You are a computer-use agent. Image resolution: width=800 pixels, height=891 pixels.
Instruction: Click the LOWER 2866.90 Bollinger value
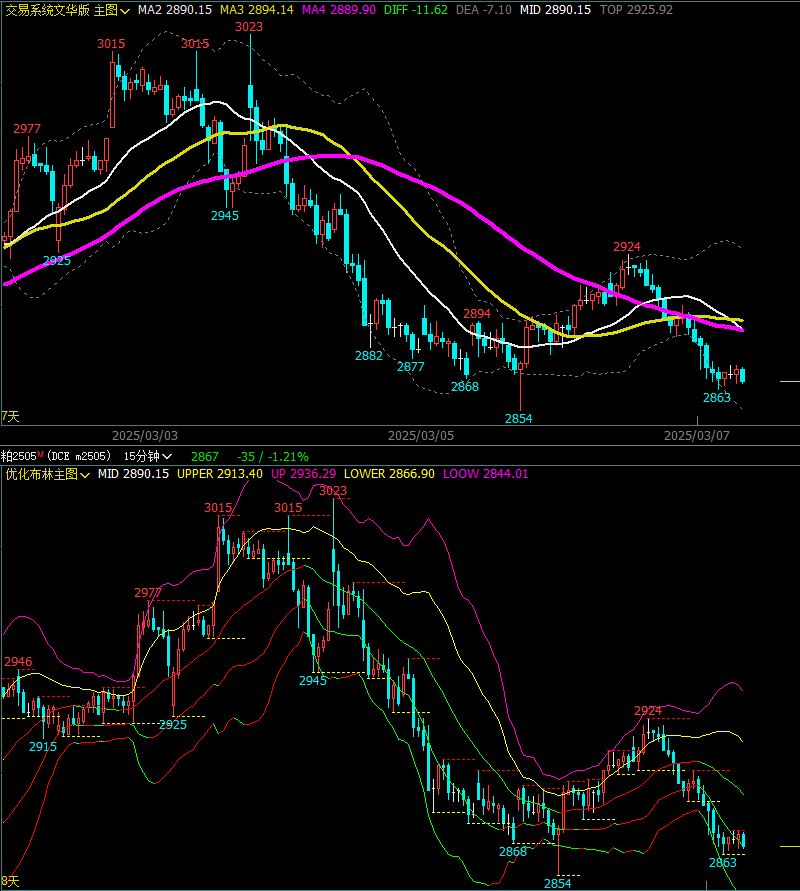[x=389, y=474]
